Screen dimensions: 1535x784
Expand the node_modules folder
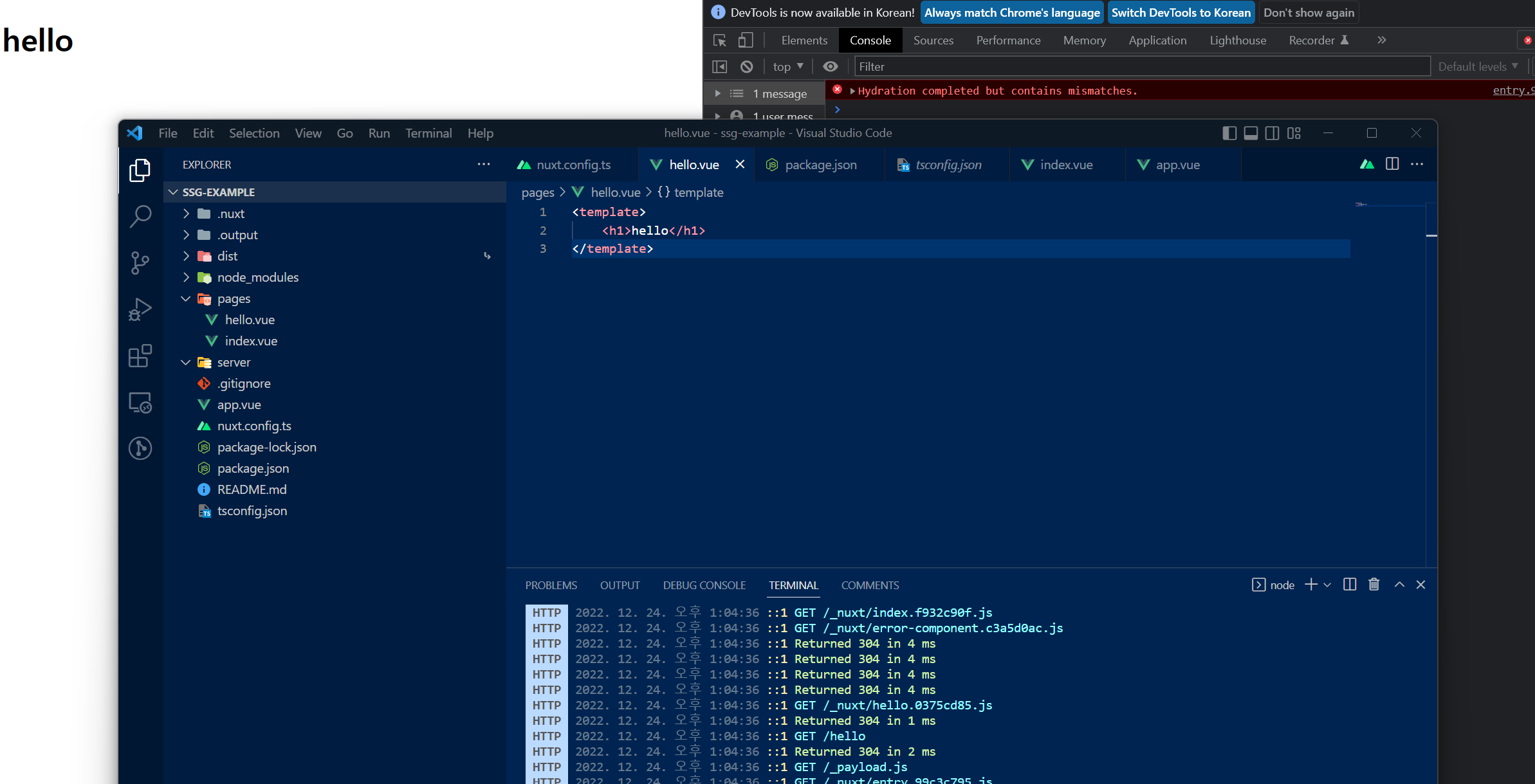click(x=186, y=277)
